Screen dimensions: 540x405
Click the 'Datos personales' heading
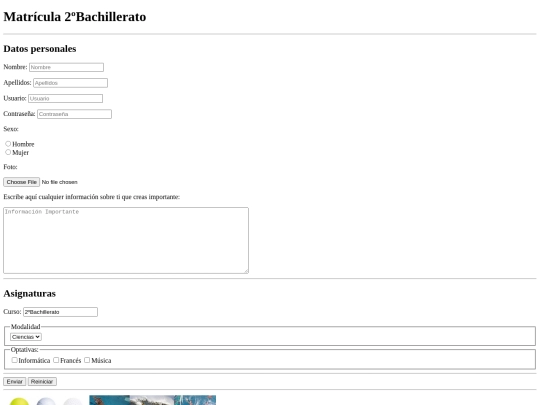pyautogui.click(x=40, y=49)
